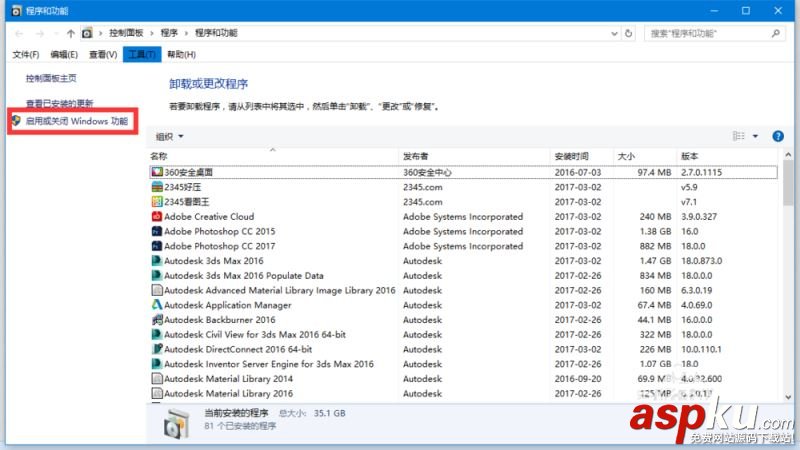Click the Control Panel icon in address bar
800x450 pixels.
[87, 33]
